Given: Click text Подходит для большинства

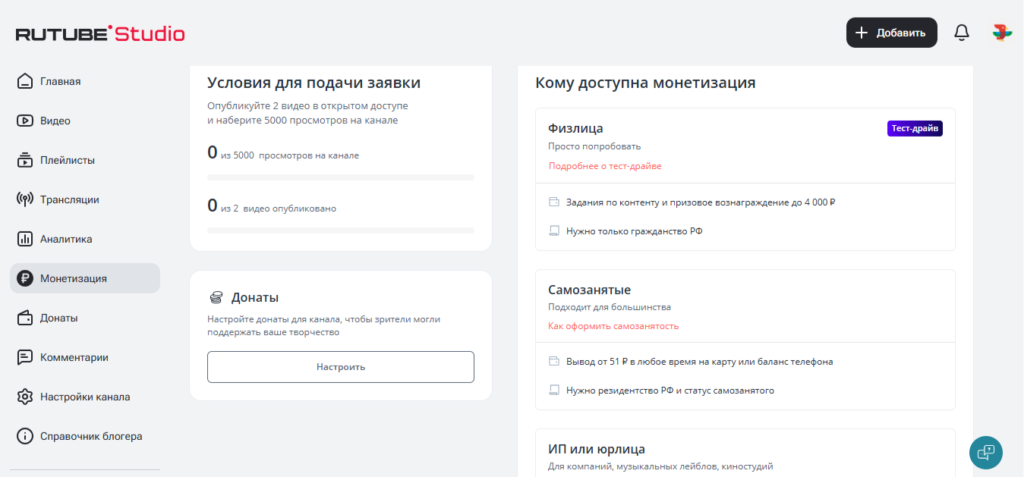Looking at the screenshot, I should [610, 306].
